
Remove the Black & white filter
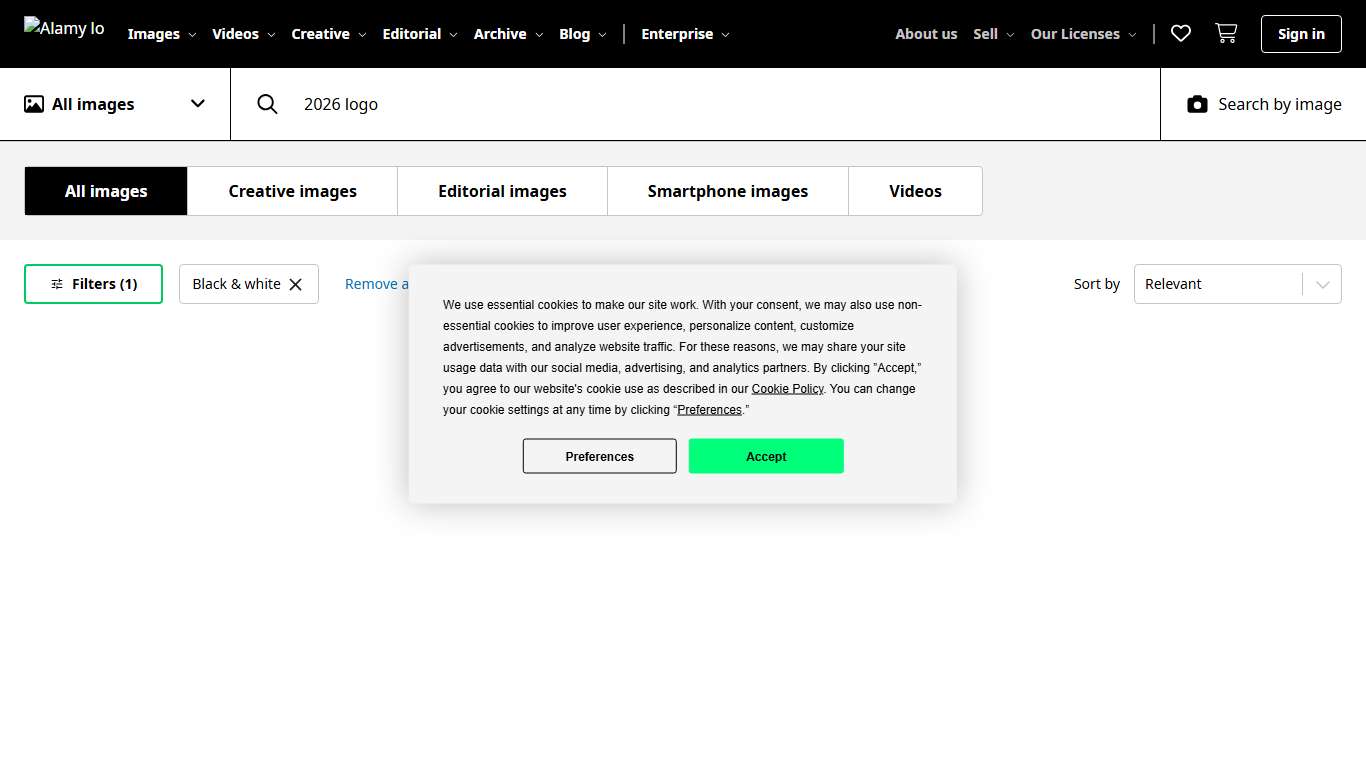295,284
